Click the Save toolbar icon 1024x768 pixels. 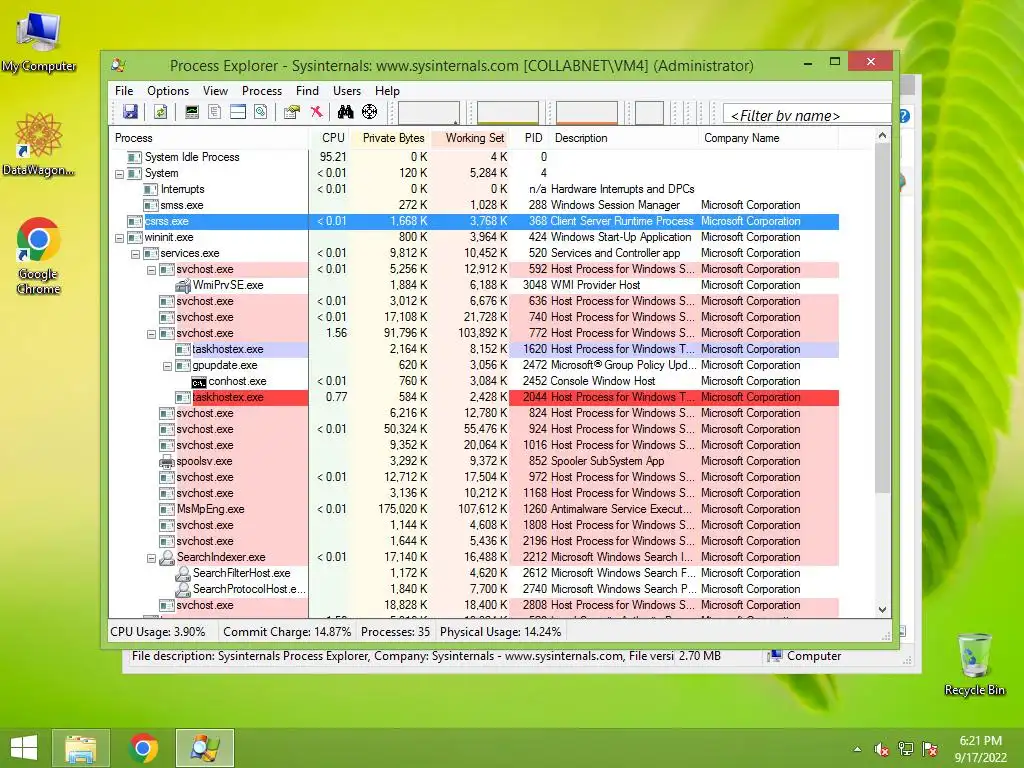[131, 112]
